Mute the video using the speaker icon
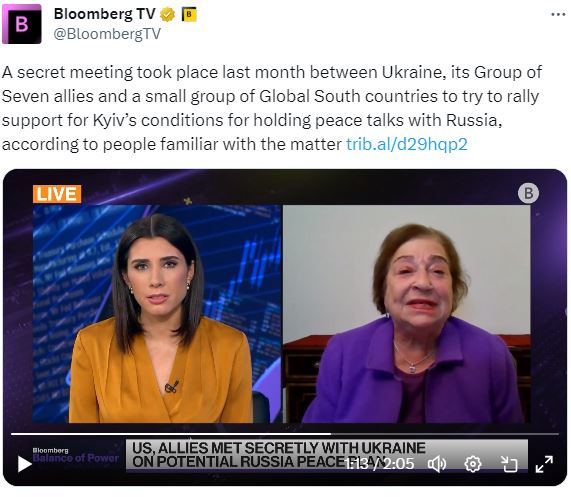Screen dimensions: 571x497 click(x=437, y=464)
